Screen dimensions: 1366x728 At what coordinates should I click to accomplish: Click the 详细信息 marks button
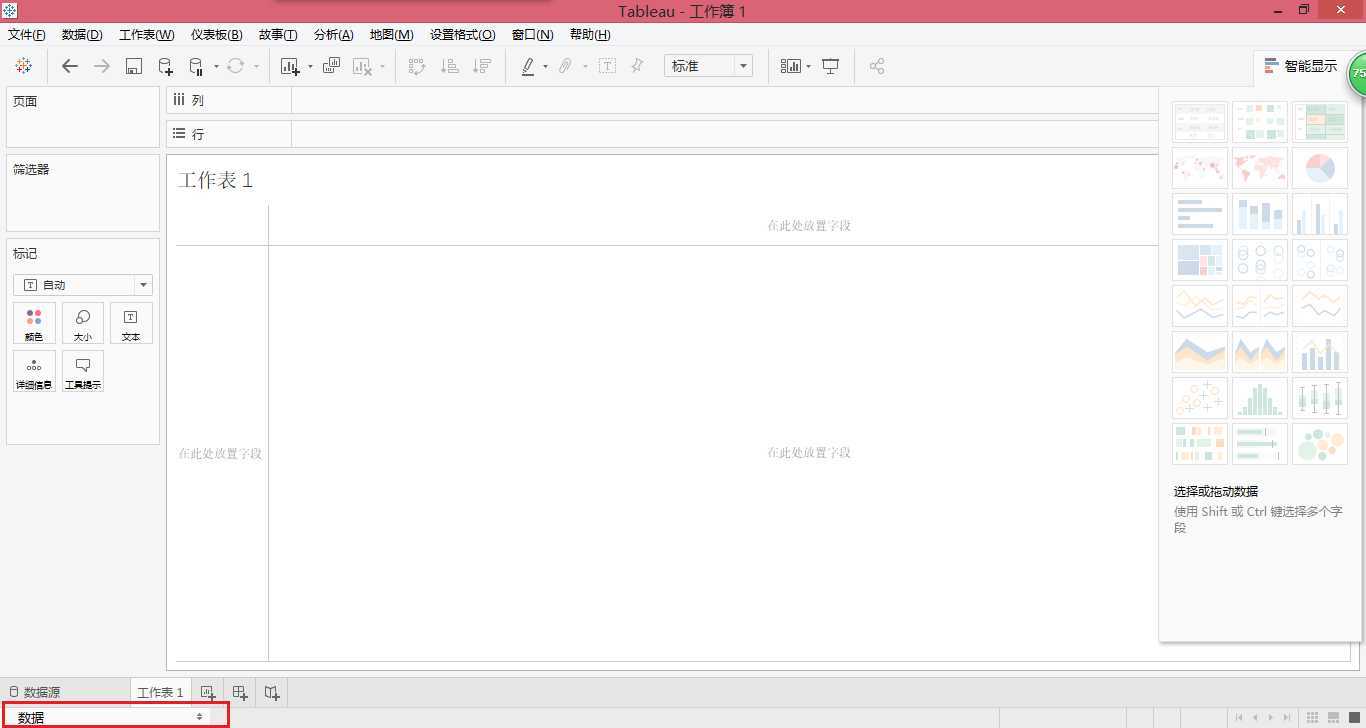34,371
